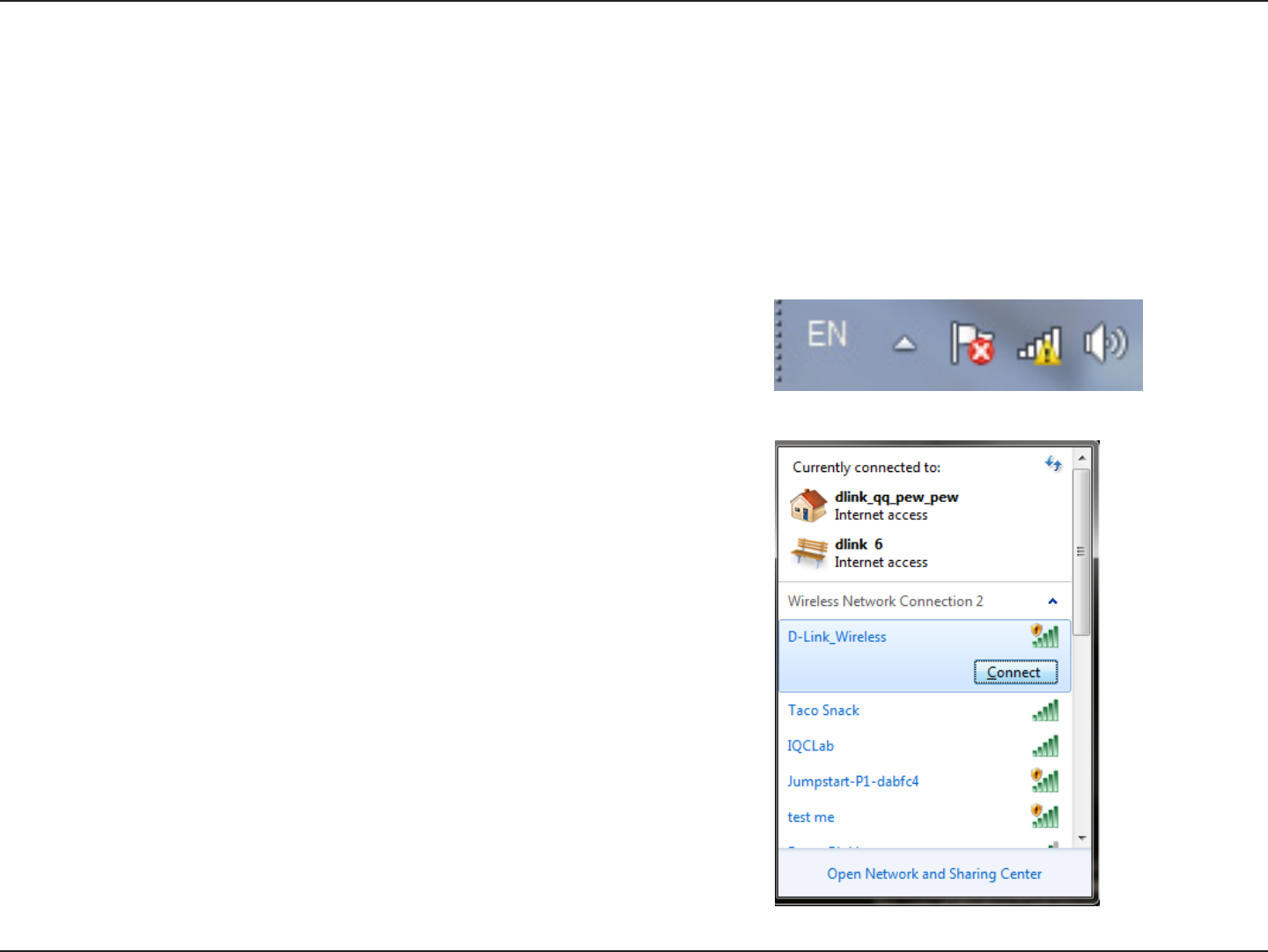Screen dimensions: 1268x952
Task: Choose the Taco Snack network
Action: point(925,711)
